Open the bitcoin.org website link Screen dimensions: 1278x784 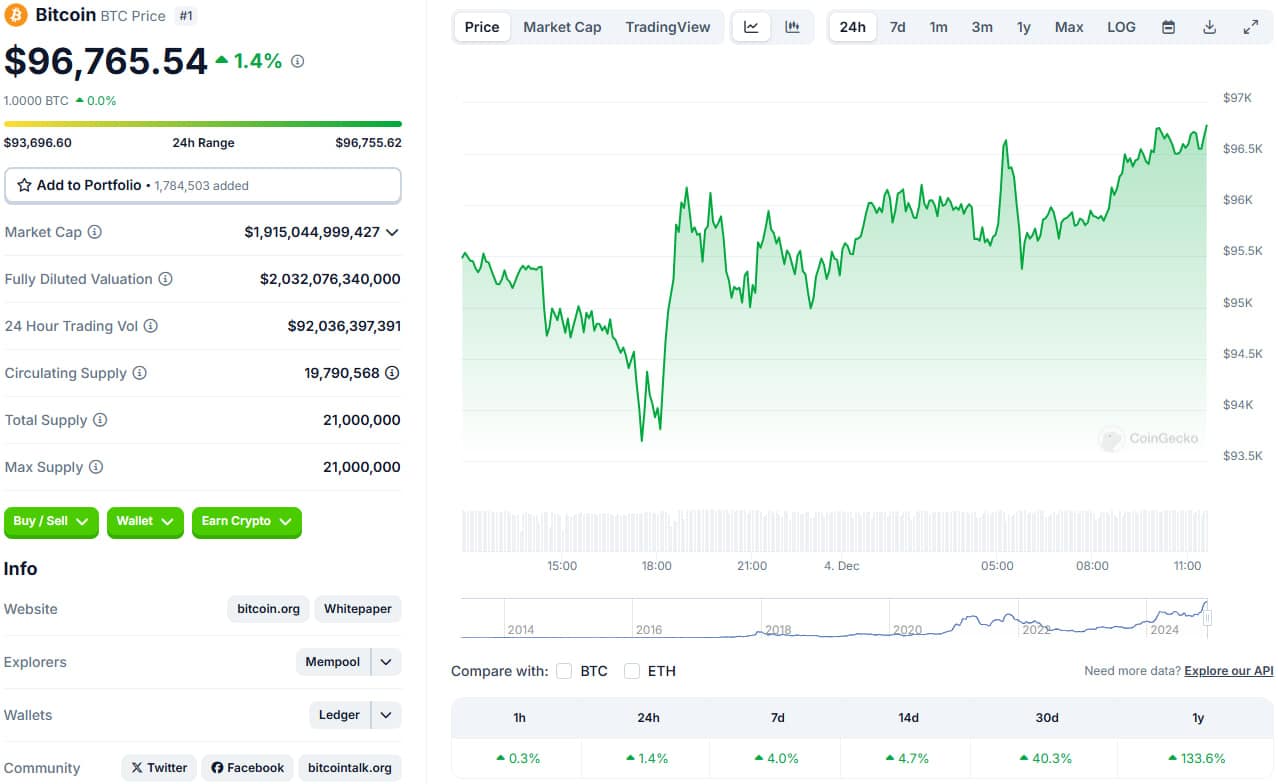pos(269,609)
